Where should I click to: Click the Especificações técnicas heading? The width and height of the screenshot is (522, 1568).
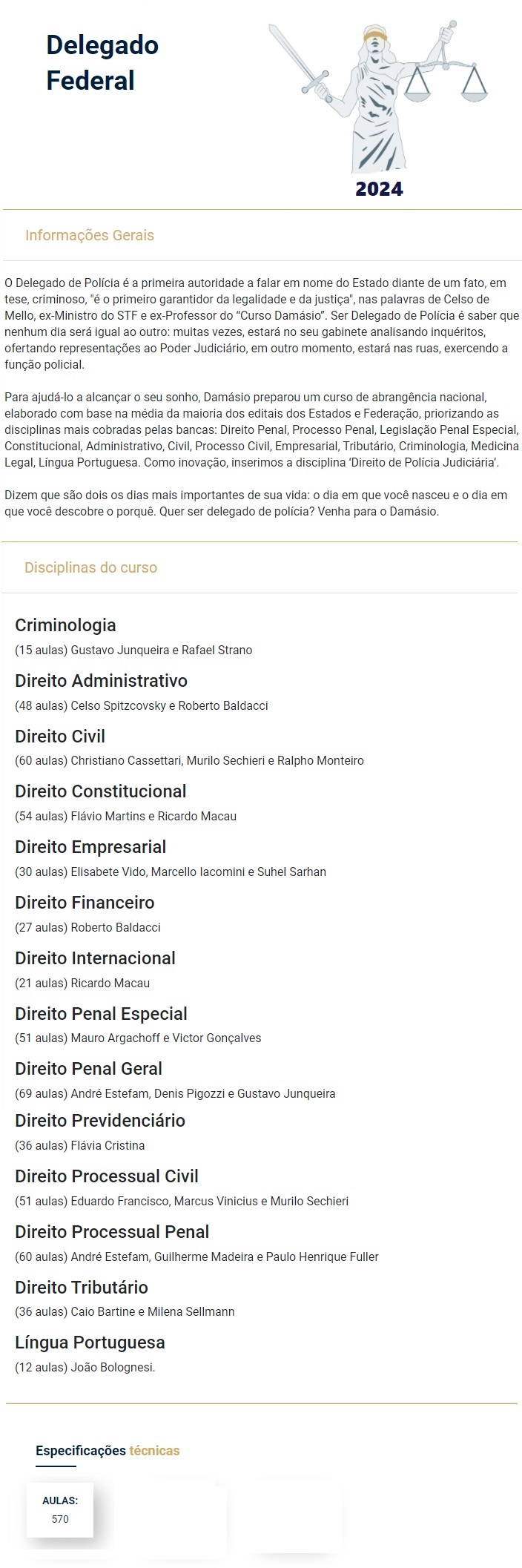tap(108, 1450)
